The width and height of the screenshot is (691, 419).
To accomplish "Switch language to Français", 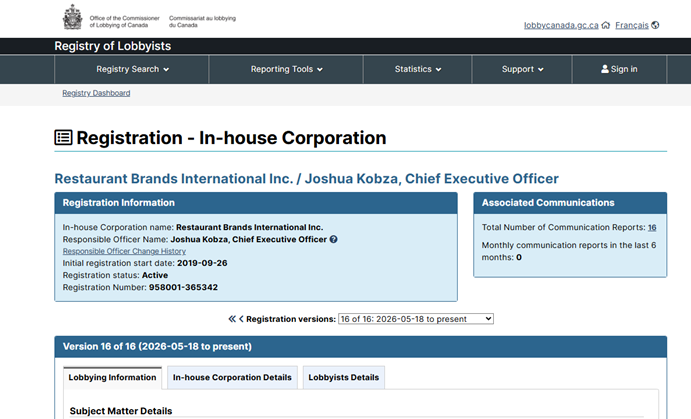I will [632, 25].
